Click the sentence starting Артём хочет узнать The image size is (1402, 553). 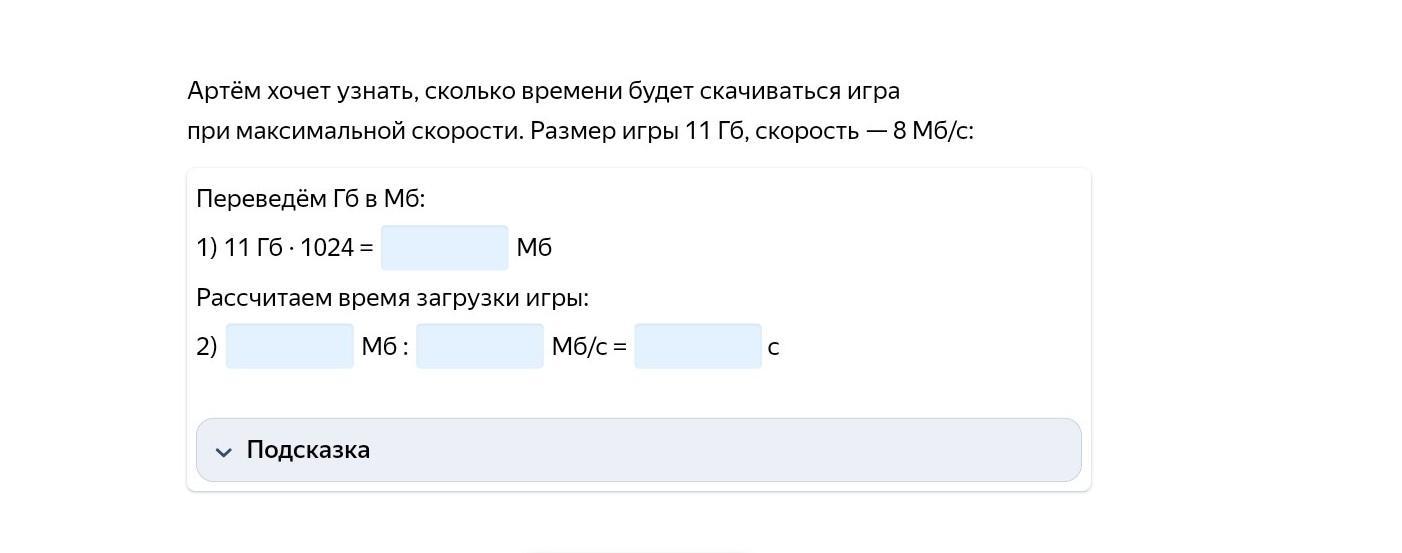(543, 91)
